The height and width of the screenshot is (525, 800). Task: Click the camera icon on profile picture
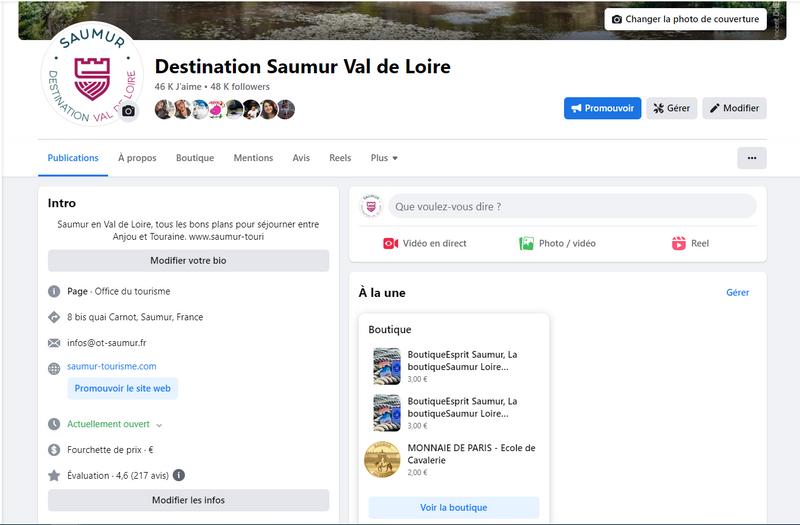(x=128, y=111)
